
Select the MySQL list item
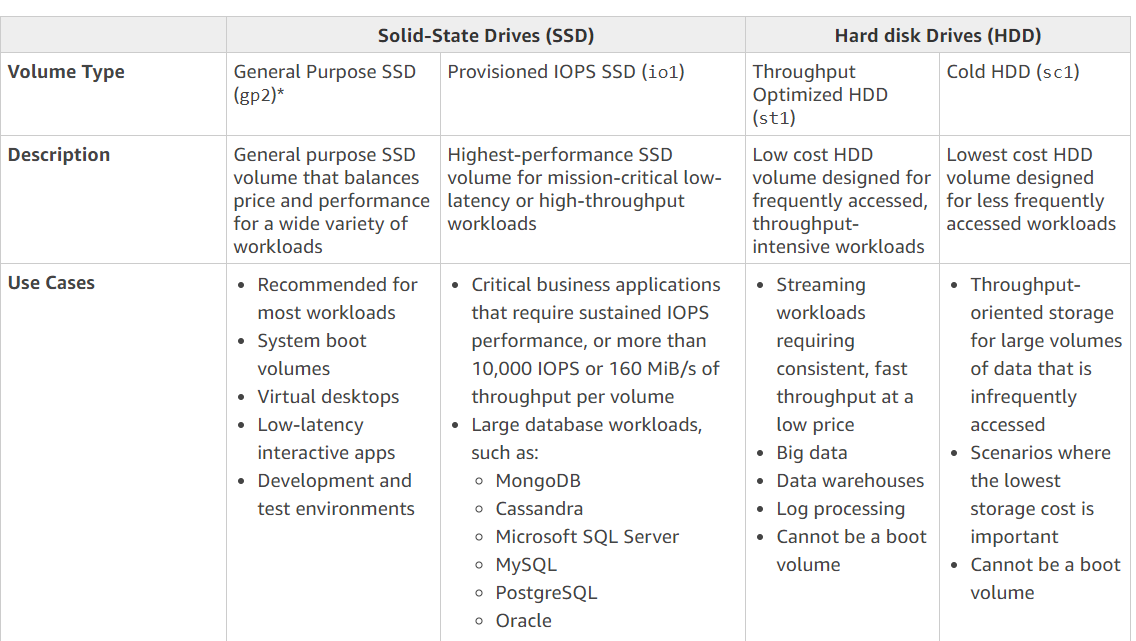point(526,565)
